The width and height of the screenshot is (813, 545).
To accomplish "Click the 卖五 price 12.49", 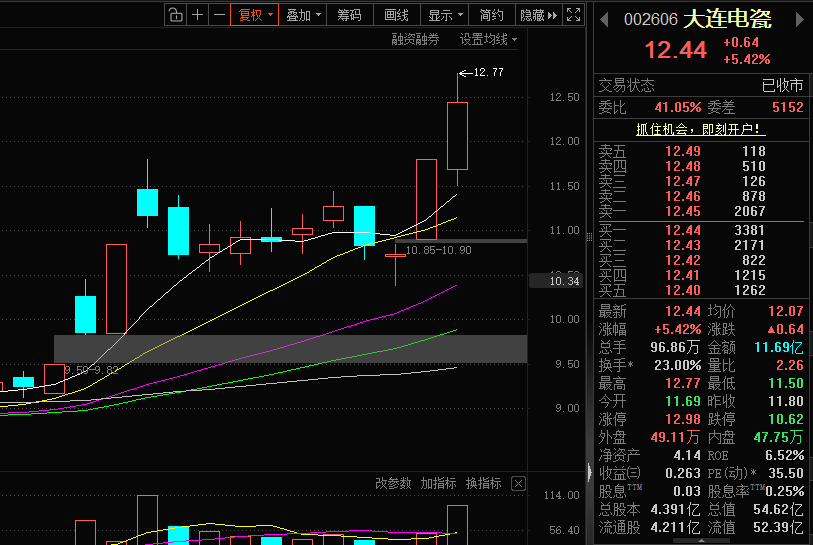I will click(683, 151).
